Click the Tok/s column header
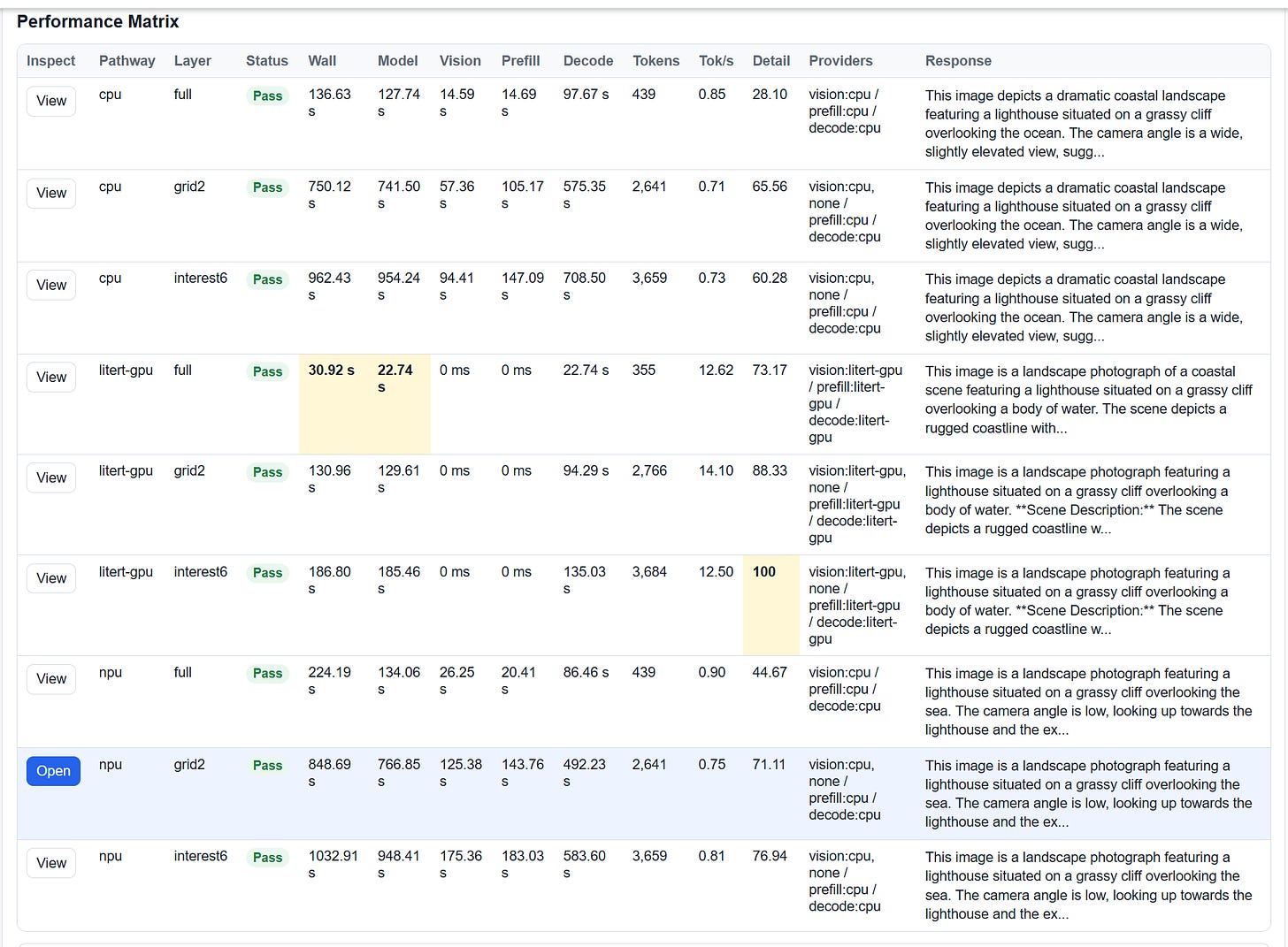Viewport: 1288px width, 947px height. 716,61
